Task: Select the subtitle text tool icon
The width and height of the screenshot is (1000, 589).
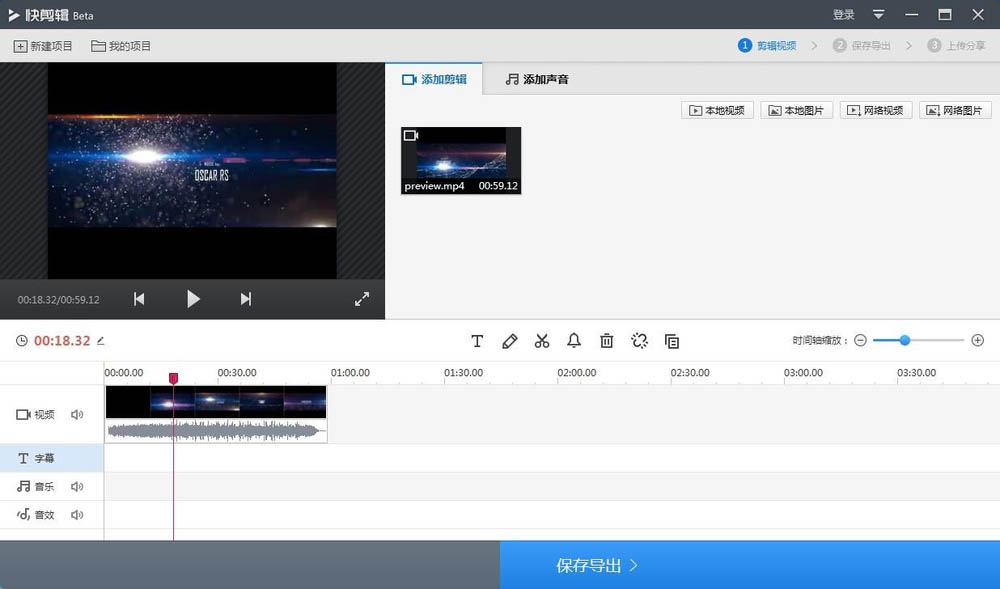Action: [477, 341]
